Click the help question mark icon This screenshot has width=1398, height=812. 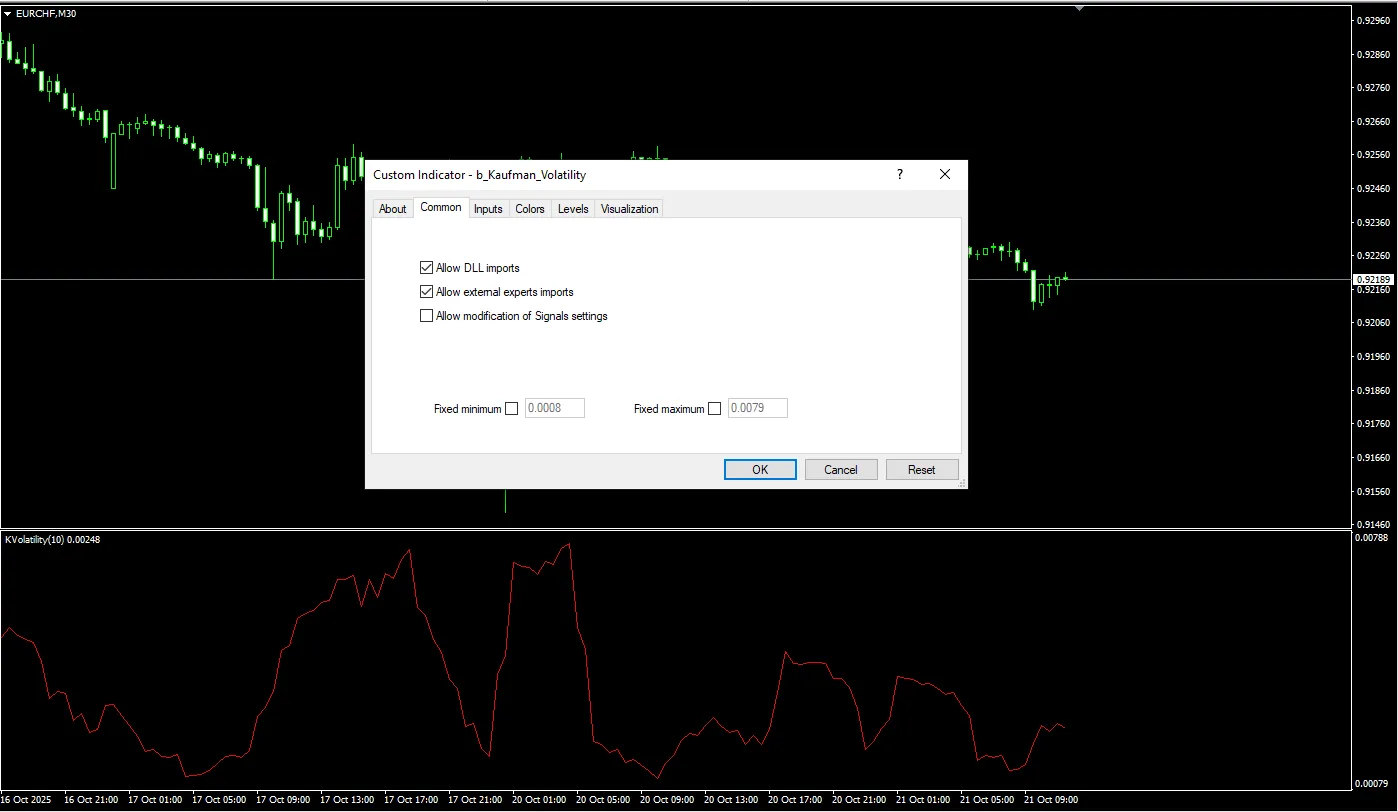(899, 174)
